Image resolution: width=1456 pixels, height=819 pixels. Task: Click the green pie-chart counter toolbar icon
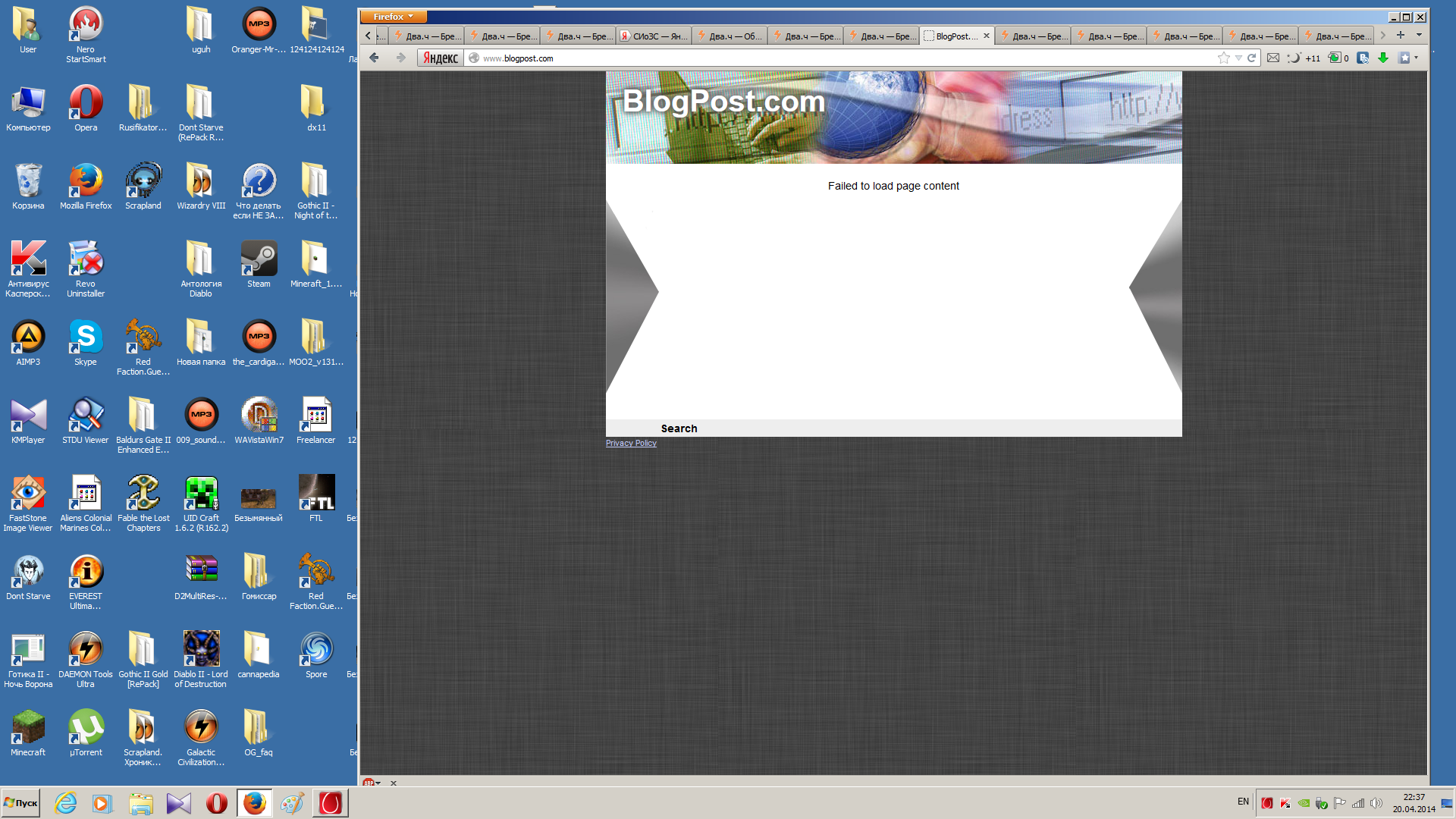point(1338,58)
